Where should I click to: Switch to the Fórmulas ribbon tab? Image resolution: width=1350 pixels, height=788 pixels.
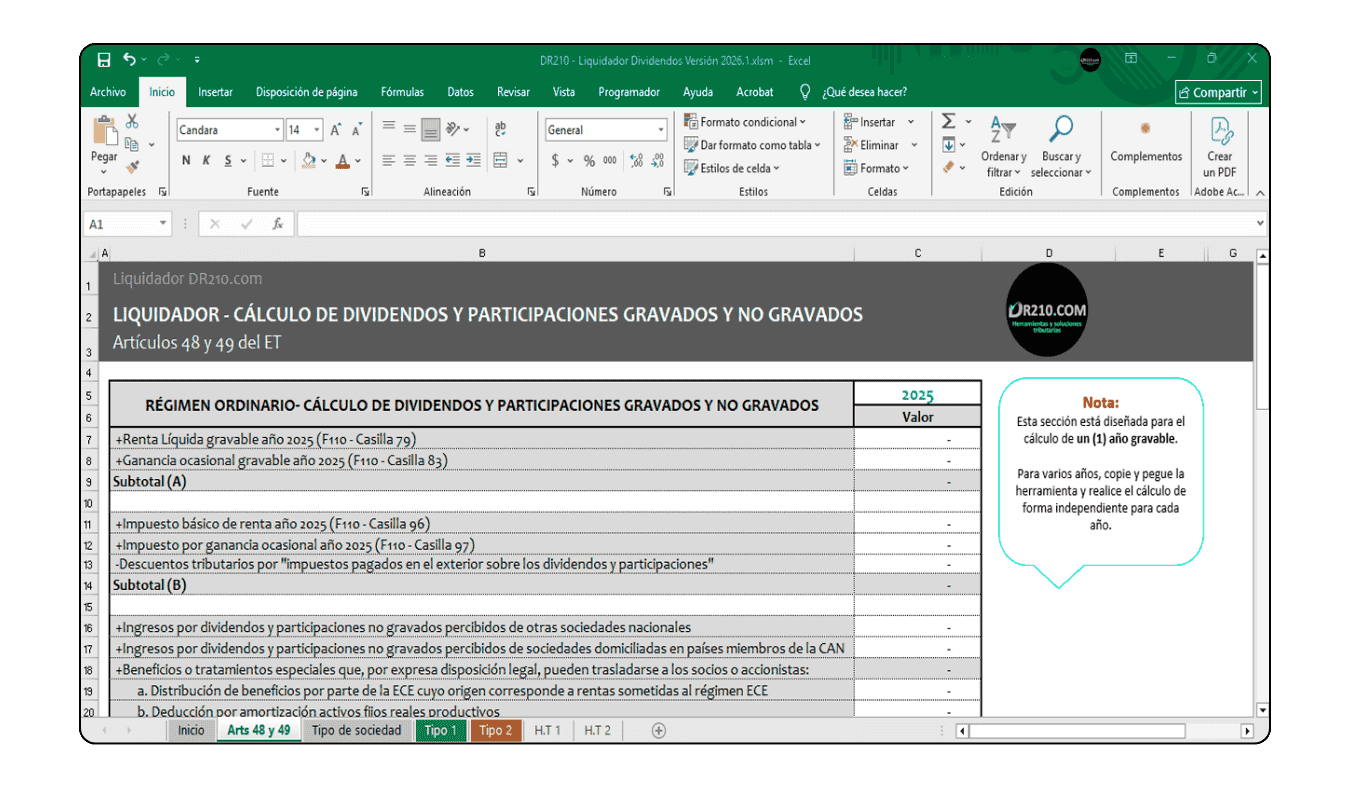(402, 92)
